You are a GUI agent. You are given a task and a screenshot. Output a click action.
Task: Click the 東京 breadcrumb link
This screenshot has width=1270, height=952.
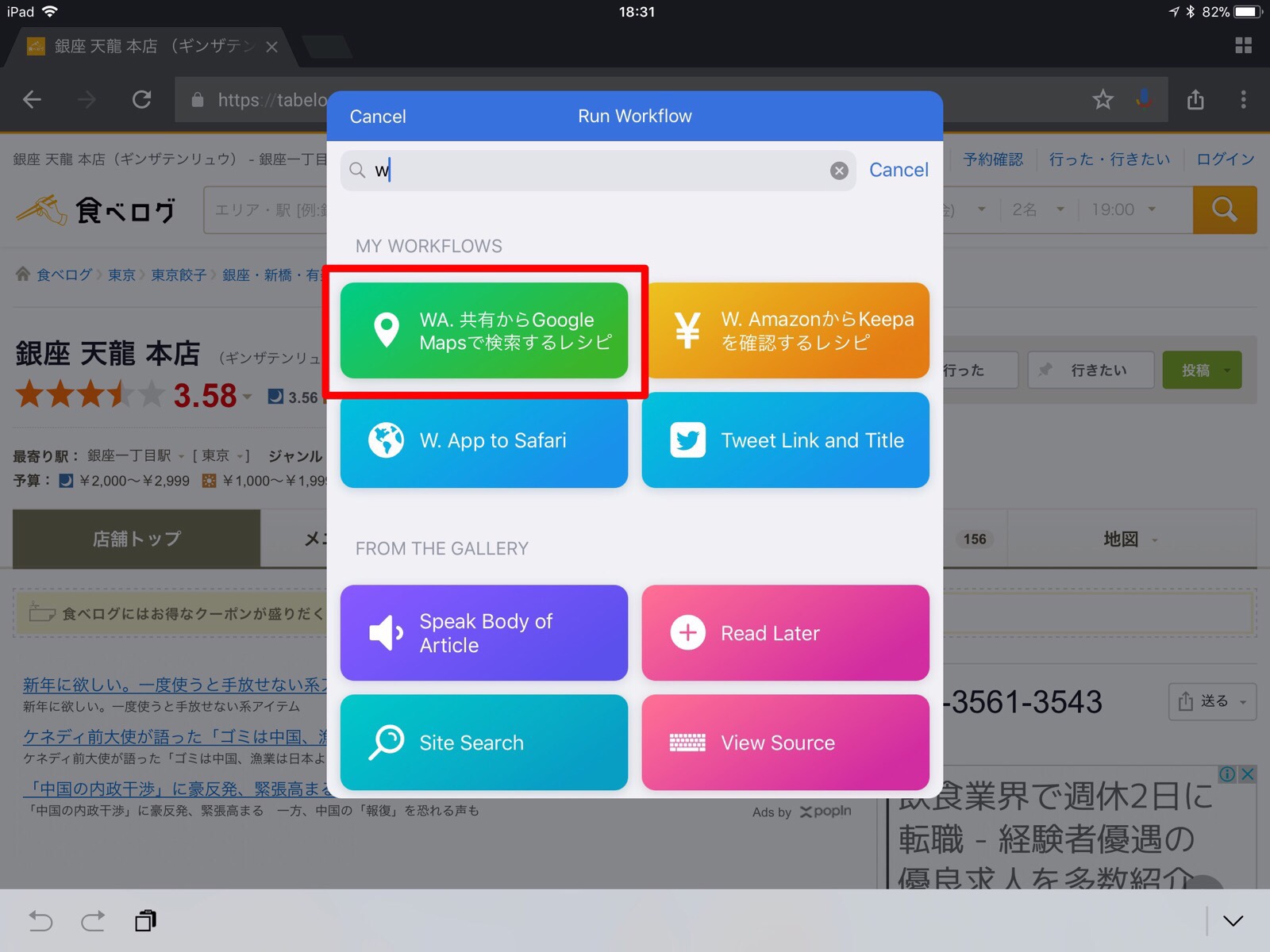[121, 274]
